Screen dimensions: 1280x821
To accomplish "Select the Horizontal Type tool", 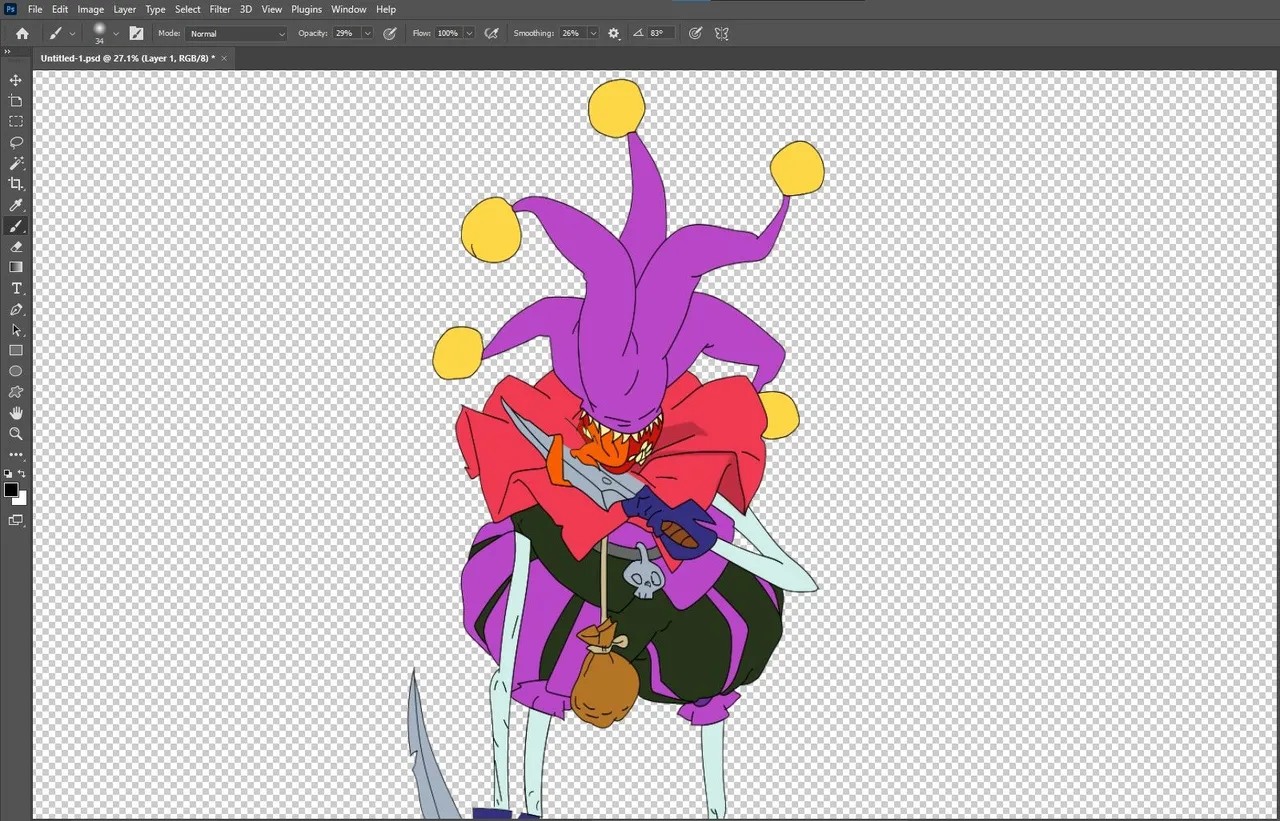I will point(16,288).
